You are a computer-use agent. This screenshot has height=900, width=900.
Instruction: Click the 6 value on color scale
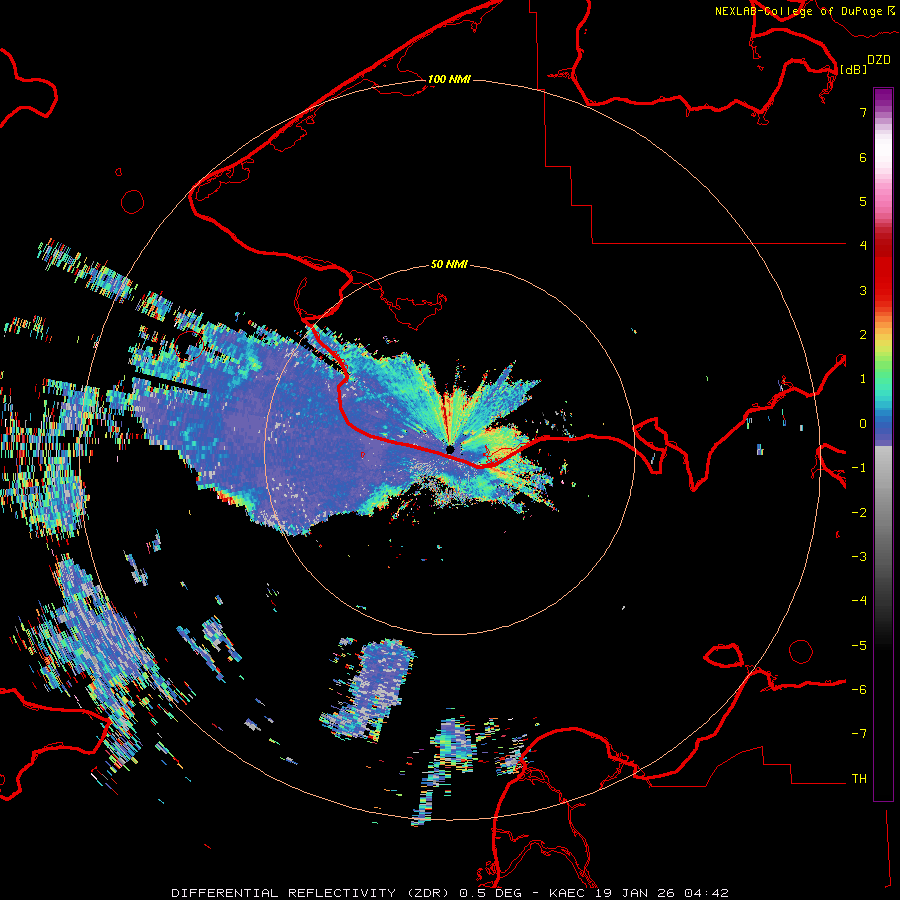tap(863, 157)
